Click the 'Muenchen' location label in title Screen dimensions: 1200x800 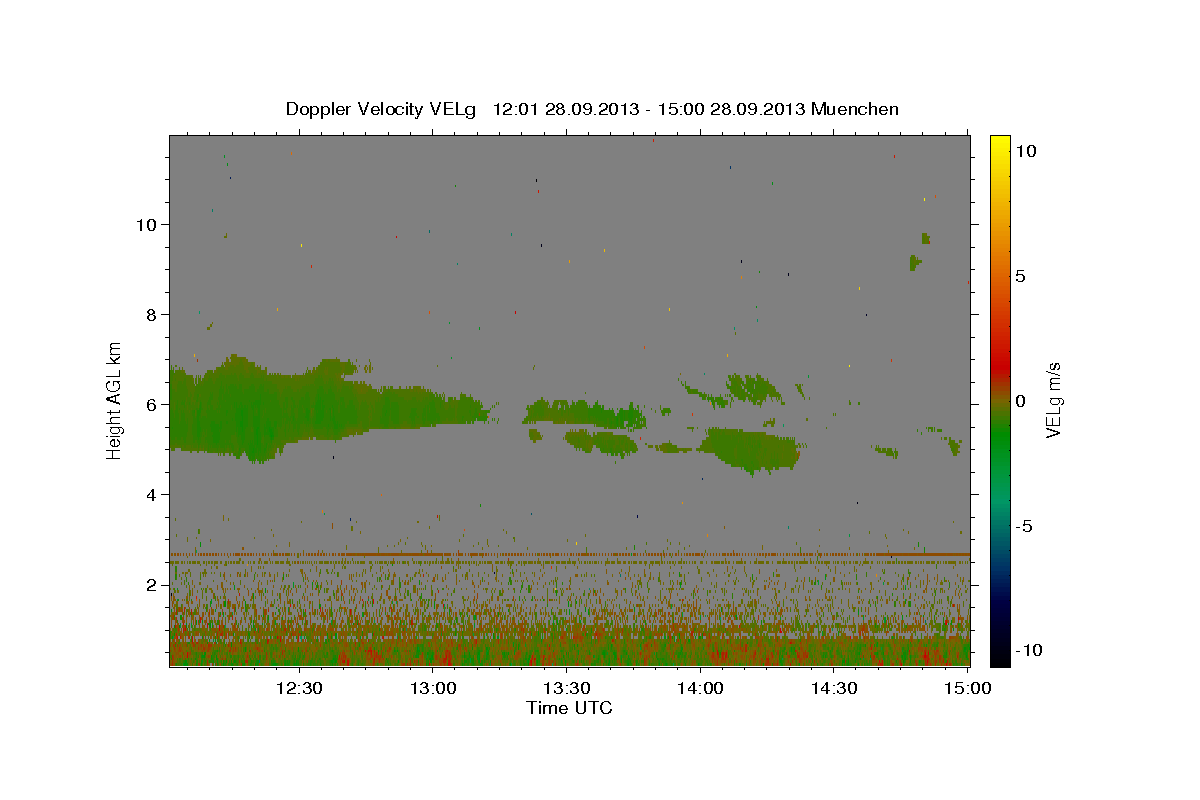tap(855, 109)
